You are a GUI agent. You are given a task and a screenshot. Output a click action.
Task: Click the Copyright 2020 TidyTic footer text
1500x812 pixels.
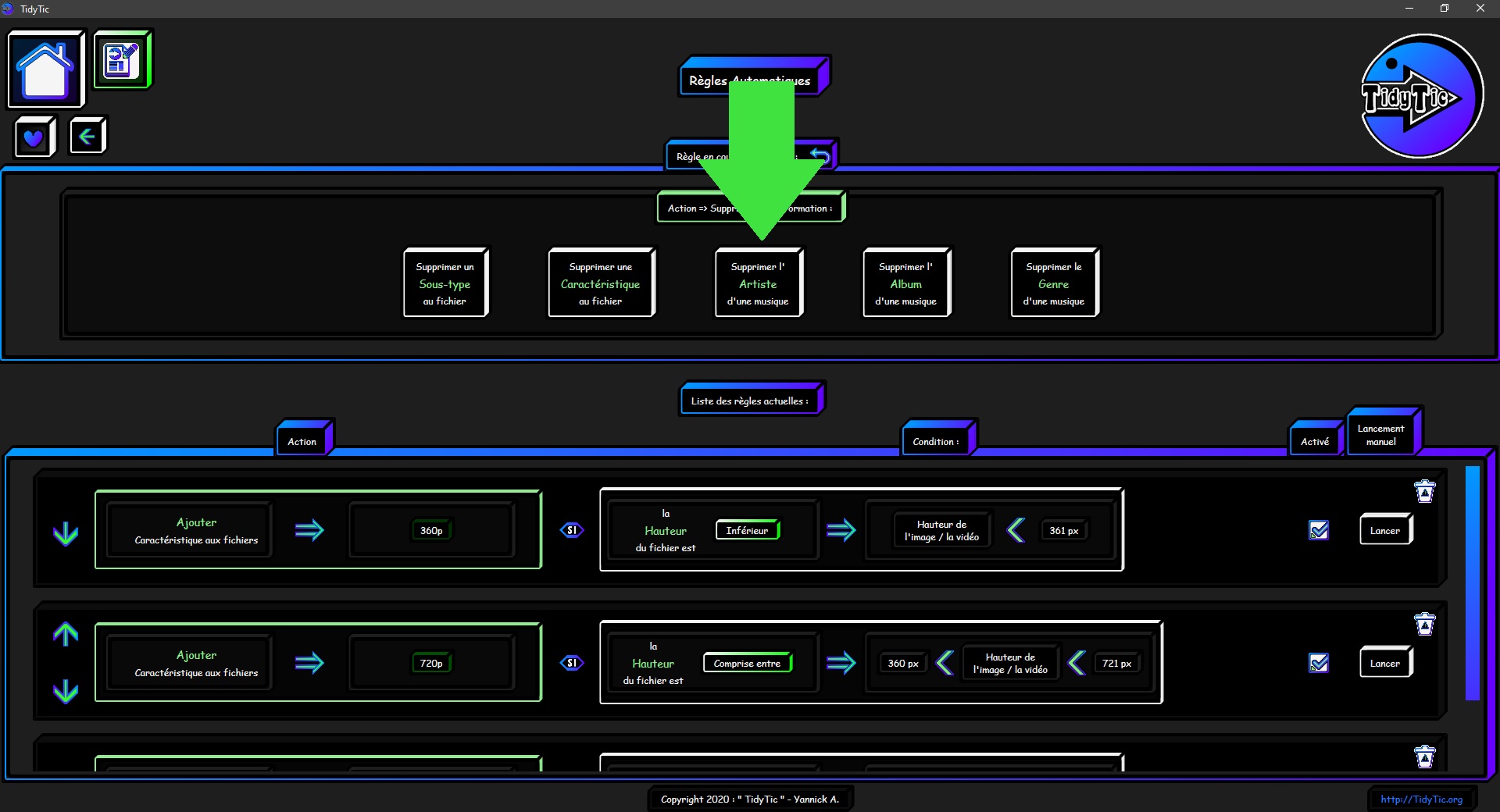coord(750,799)
